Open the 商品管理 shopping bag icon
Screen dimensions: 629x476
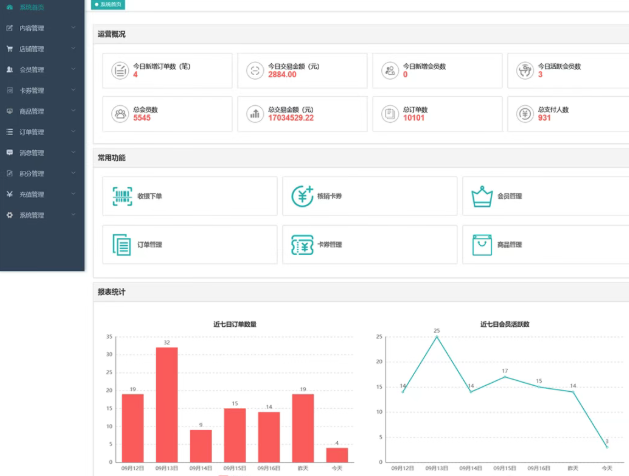(482, 245)
